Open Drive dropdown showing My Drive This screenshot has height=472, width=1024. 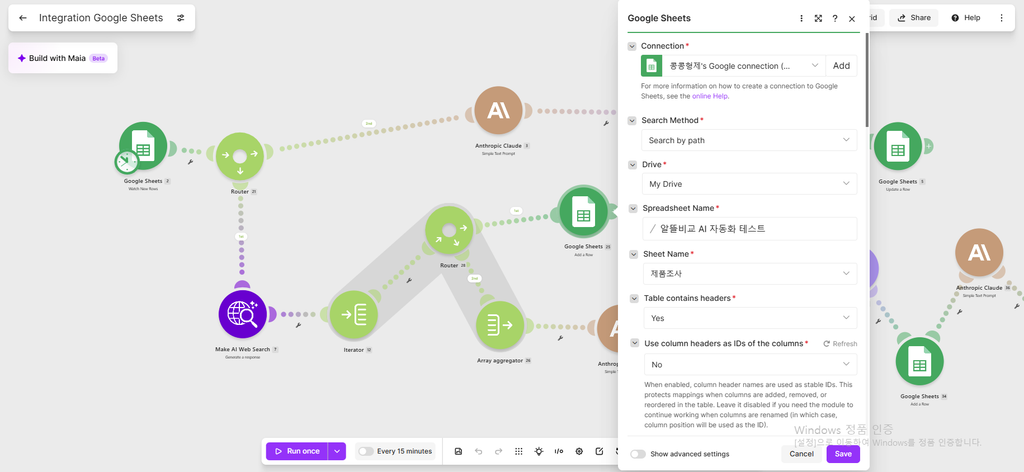[x=749, y=184]
